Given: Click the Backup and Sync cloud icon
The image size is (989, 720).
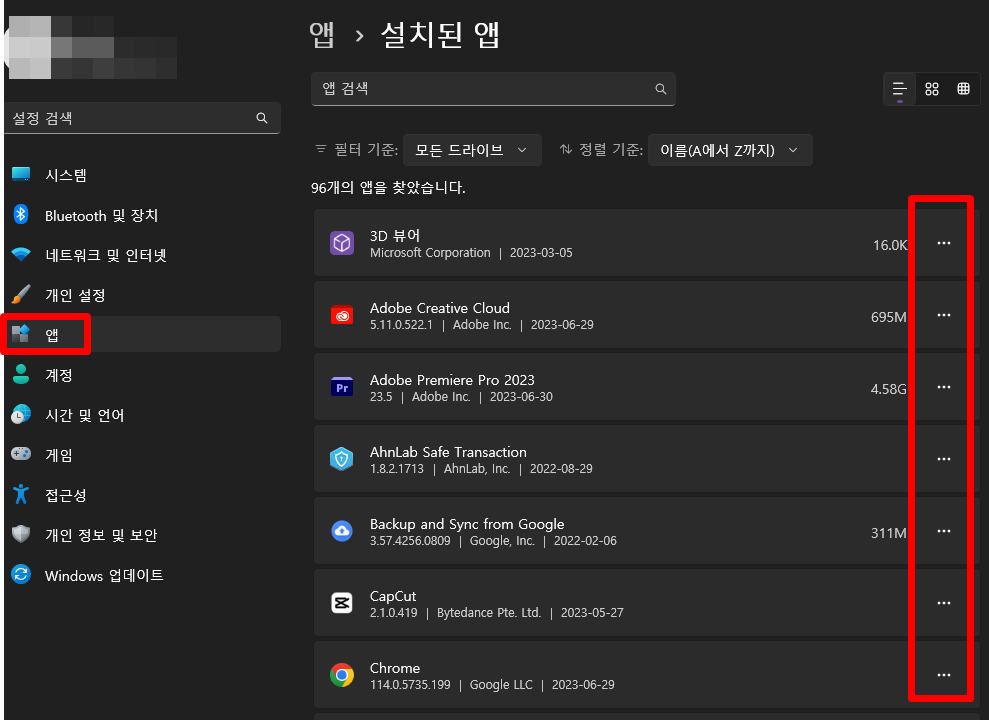Looking at the screenshot, I should click(x=342, y=531).
